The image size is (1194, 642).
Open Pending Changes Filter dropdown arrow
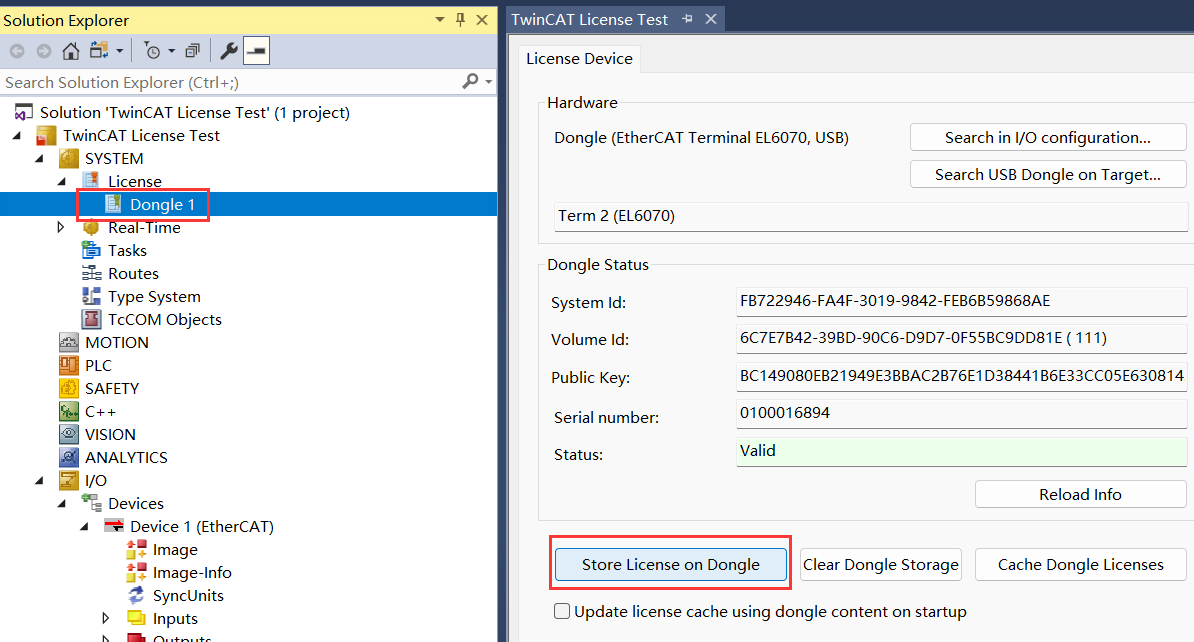click(171, 51)
